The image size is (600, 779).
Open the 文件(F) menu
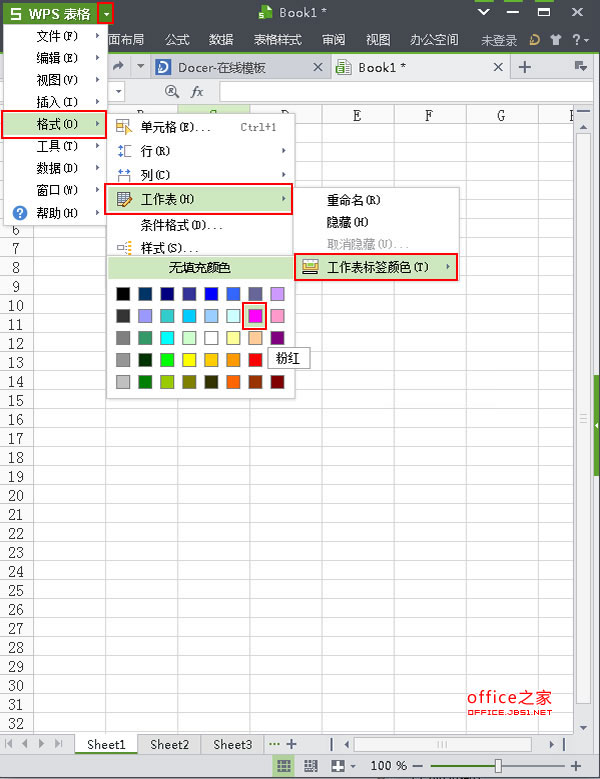[x=56, y=36]
